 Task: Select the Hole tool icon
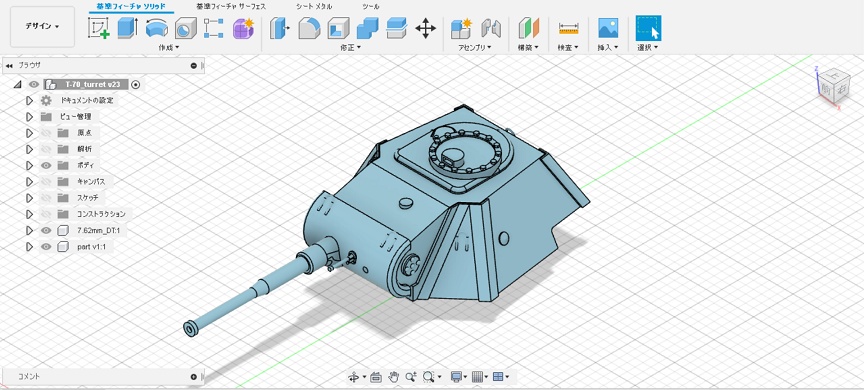[186, 28]
